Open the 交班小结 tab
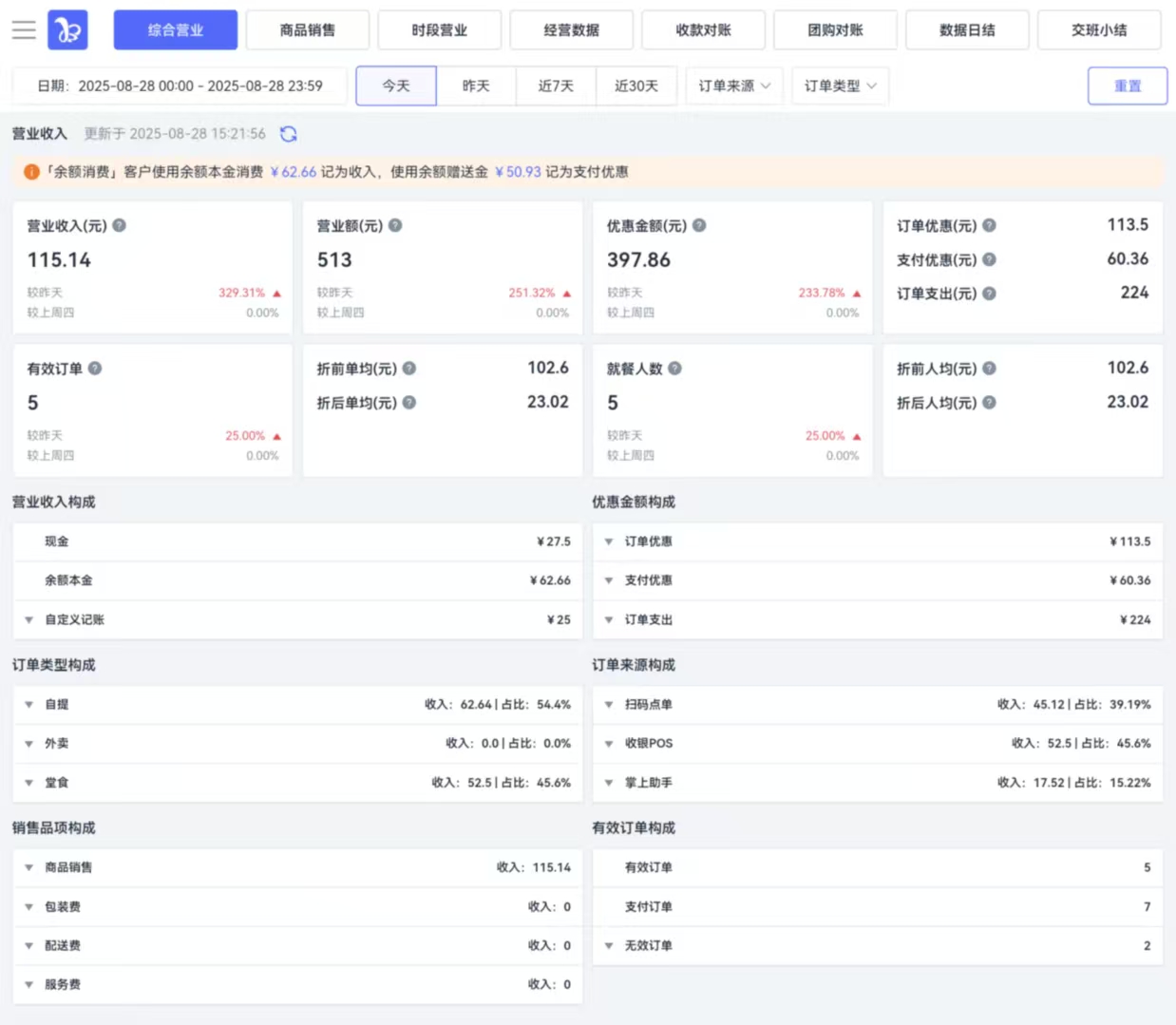 pos(1100,30)
